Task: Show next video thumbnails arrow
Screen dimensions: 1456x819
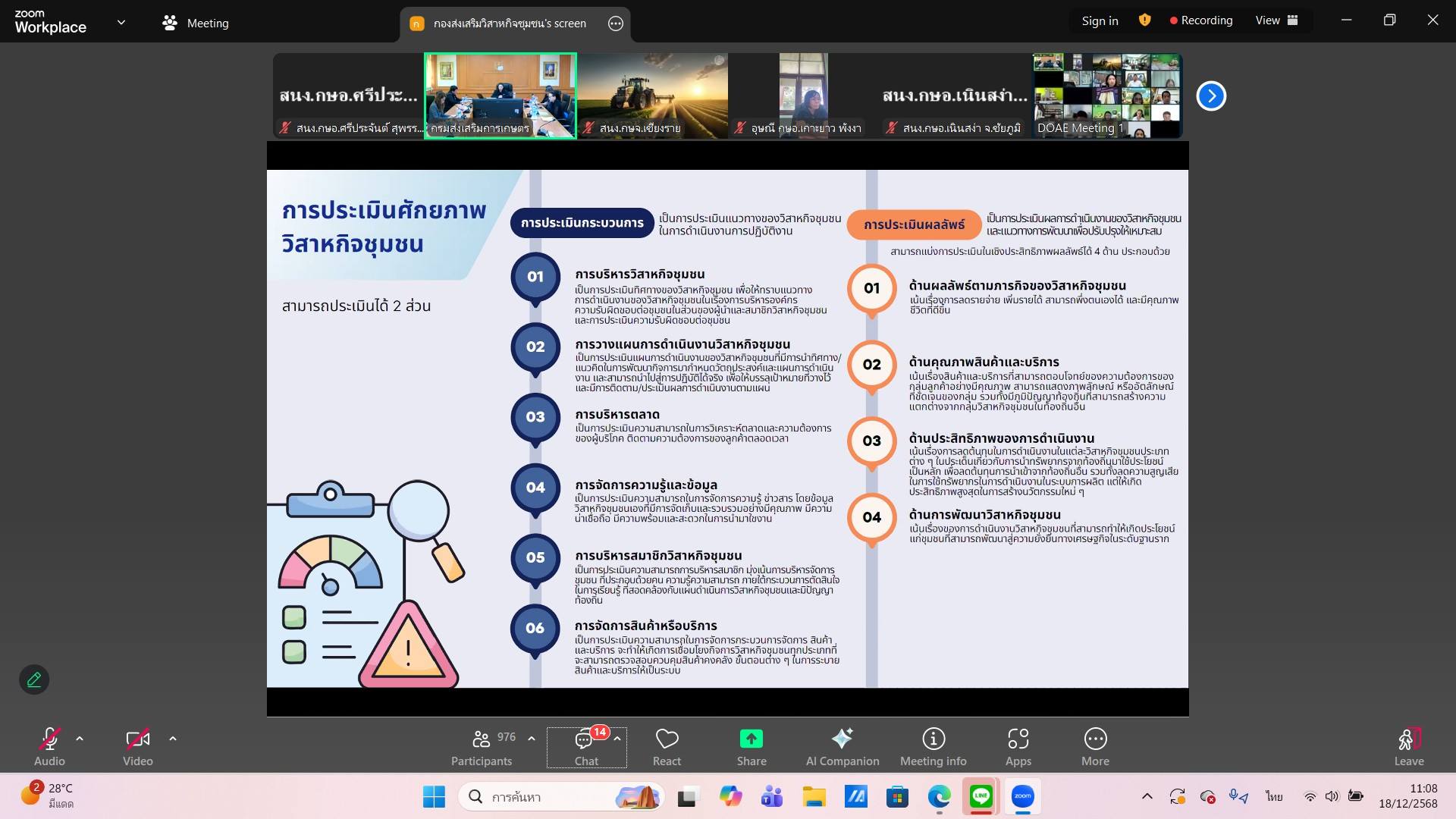Action: (x=1211, y=96)
